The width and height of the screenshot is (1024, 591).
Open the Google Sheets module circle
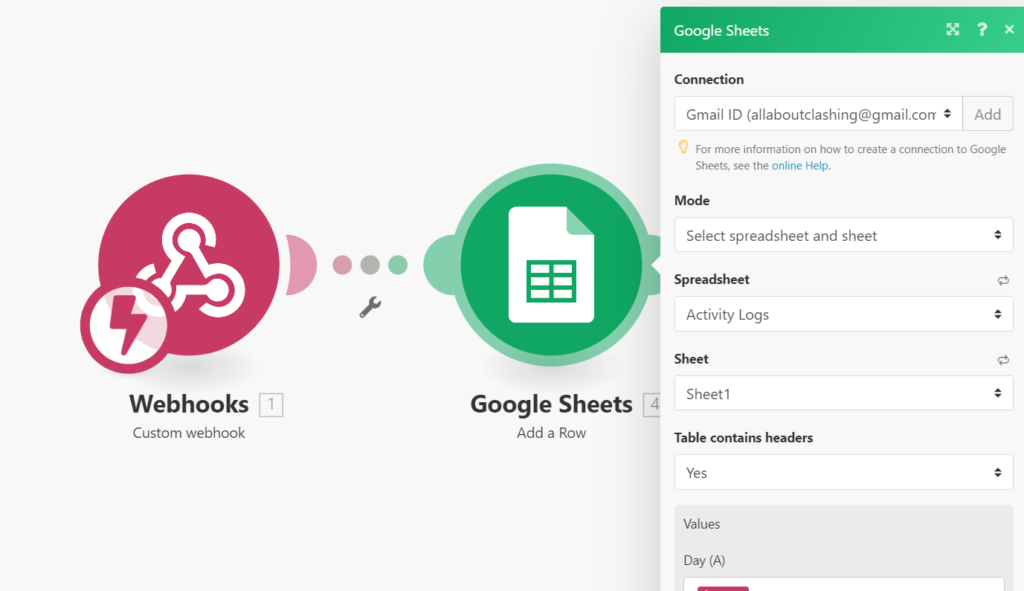click(551, 264)
